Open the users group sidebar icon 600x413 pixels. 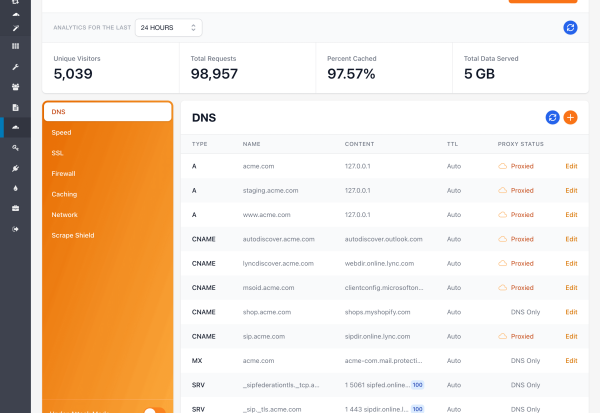click(15, 87)
